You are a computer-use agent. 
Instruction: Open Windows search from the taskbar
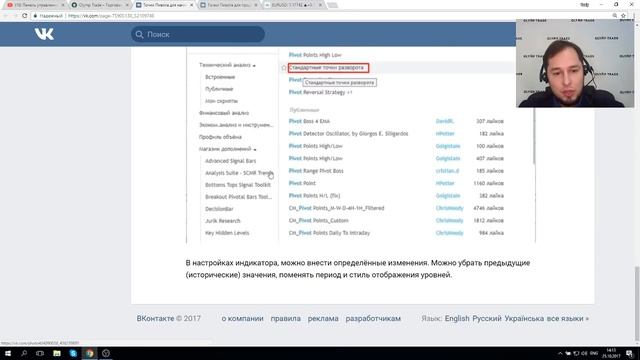point(24,353)
